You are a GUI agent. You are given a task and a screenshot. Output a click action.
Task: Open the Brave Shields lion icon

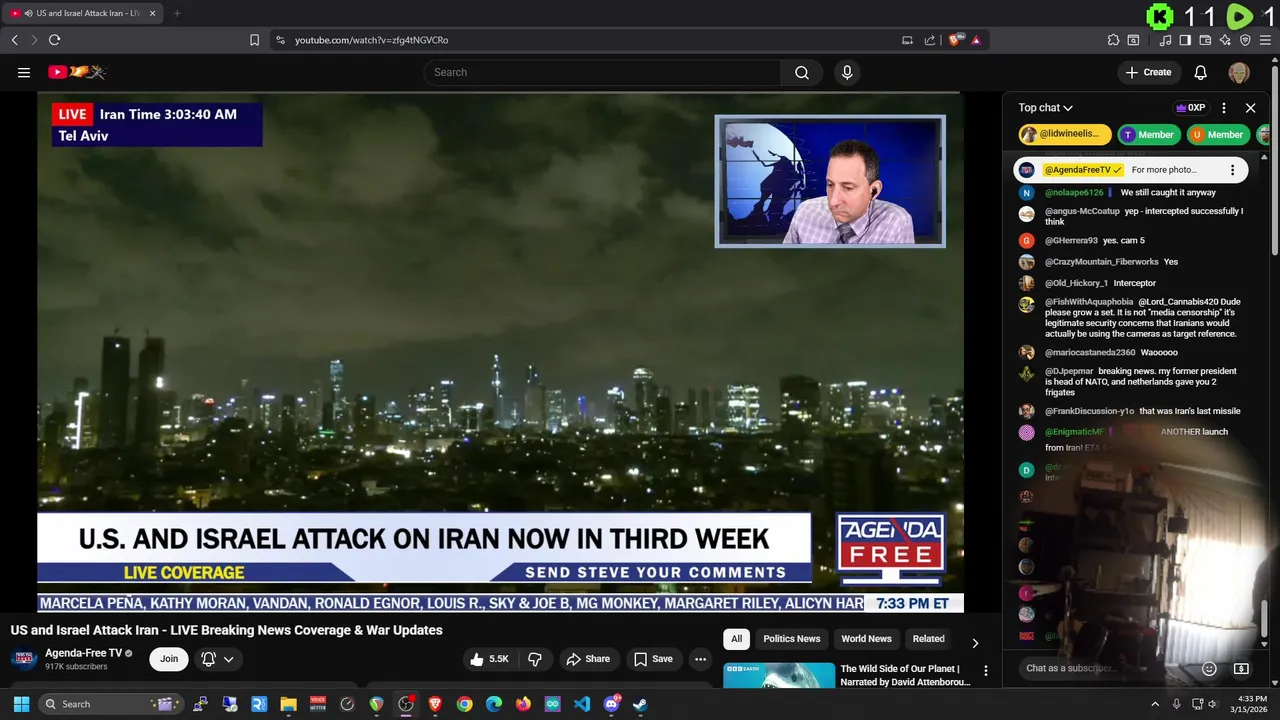[956, 40]
